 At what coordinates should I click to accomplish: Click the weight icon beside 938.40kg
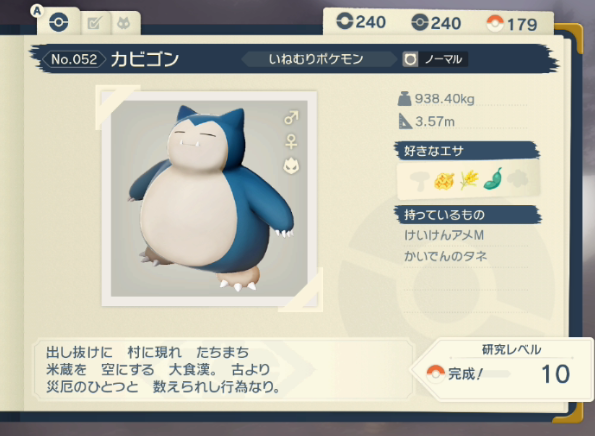point(405,99)
